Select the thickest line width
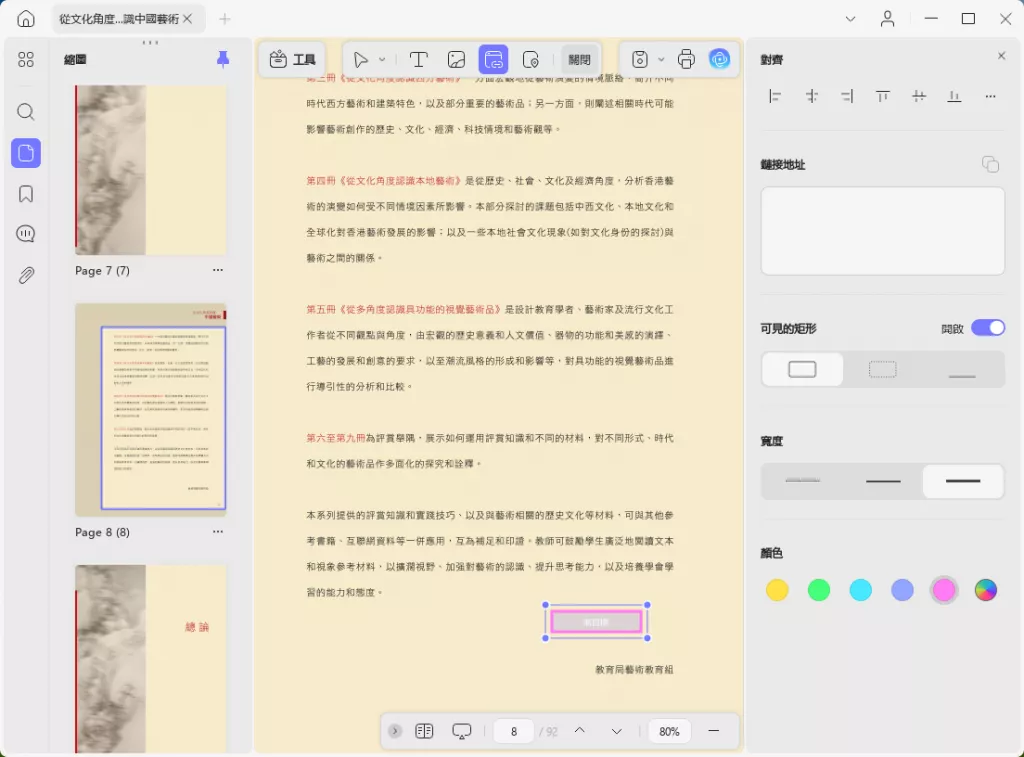 point(963,481)
